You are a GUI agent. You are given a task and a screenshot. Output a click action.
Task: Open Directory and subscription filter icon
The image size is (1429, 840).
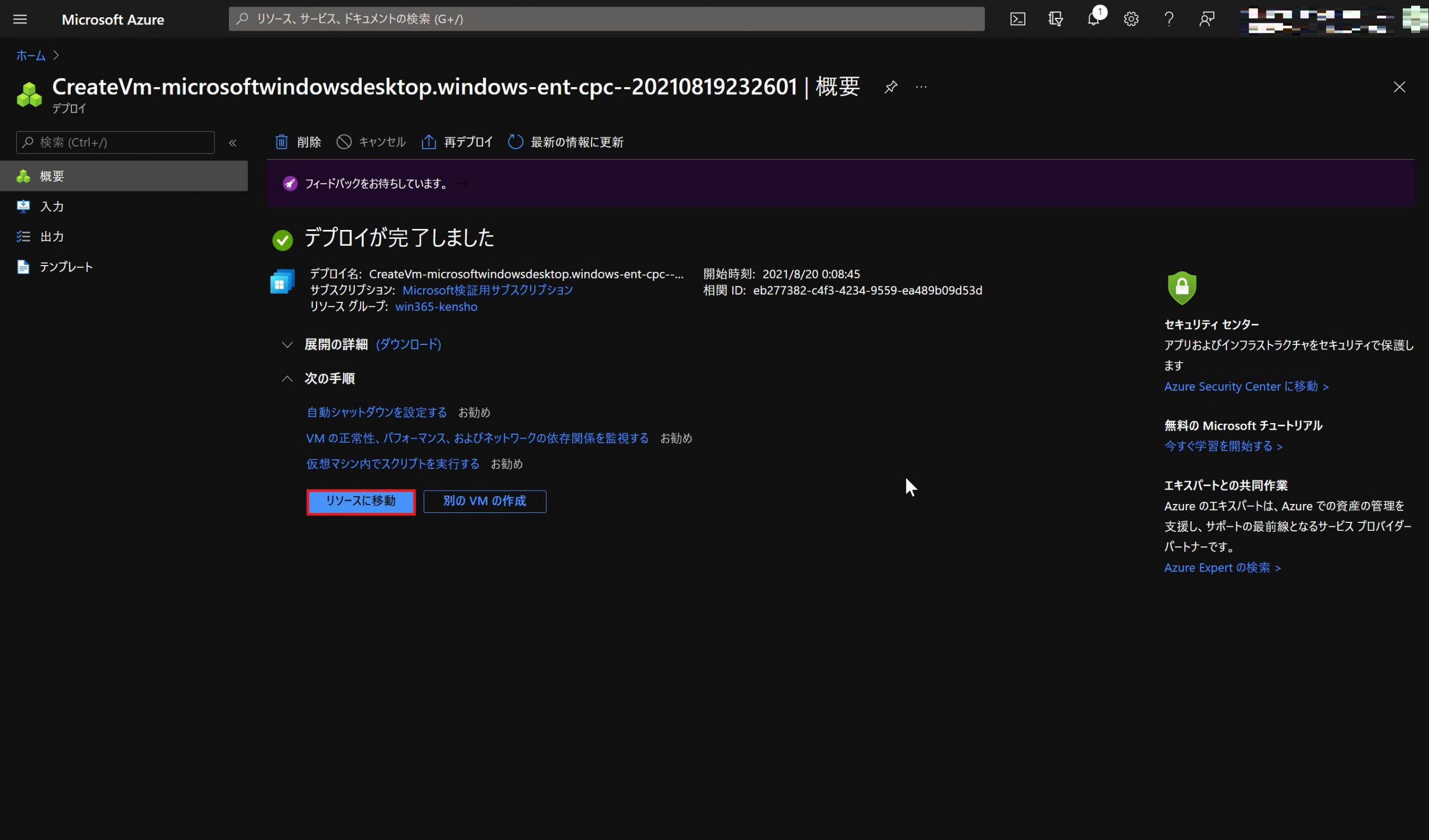[1056, 20]
